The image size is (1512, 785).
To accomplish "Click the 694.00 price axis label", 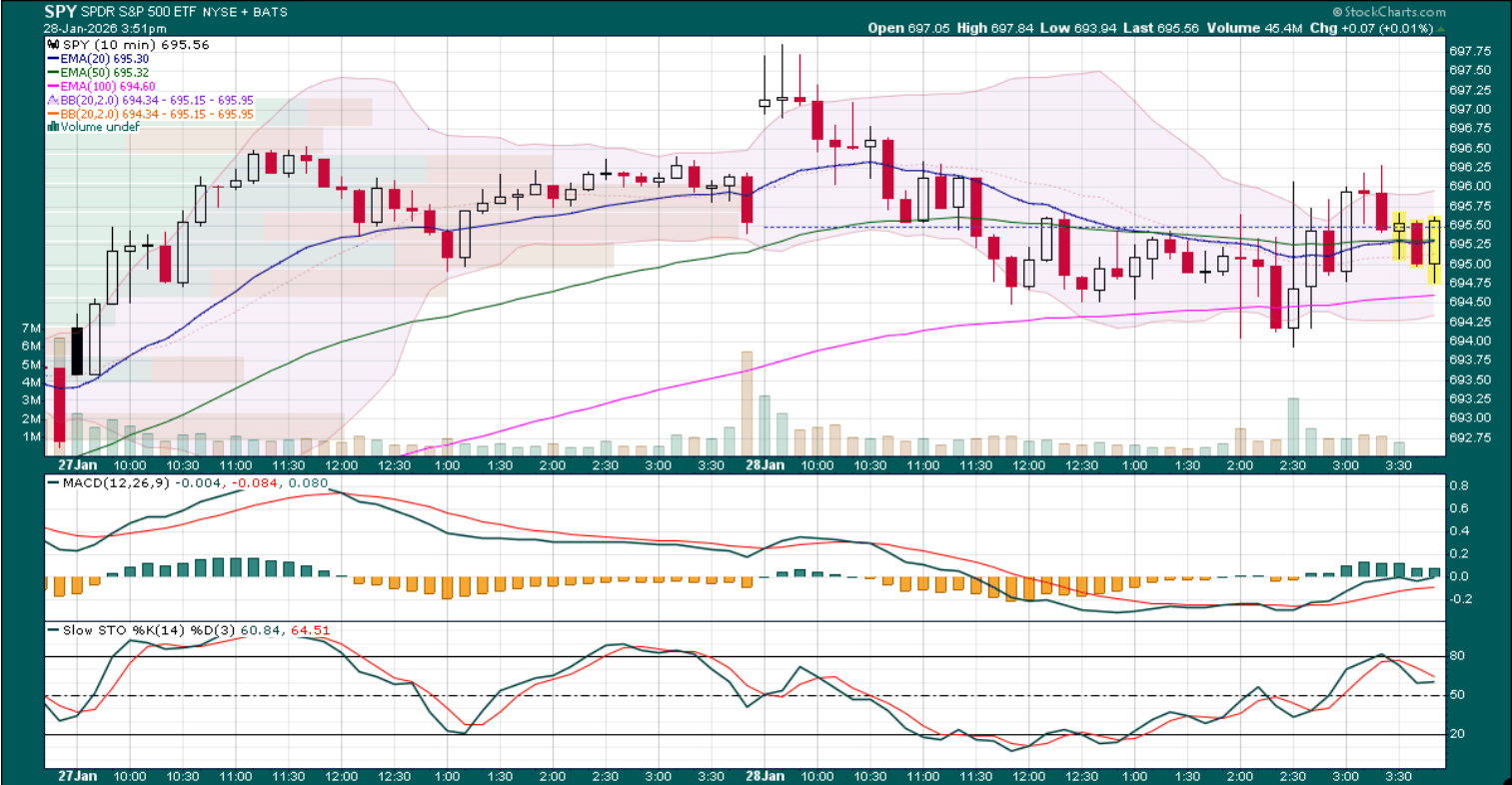I will [x=1469, y=341].
